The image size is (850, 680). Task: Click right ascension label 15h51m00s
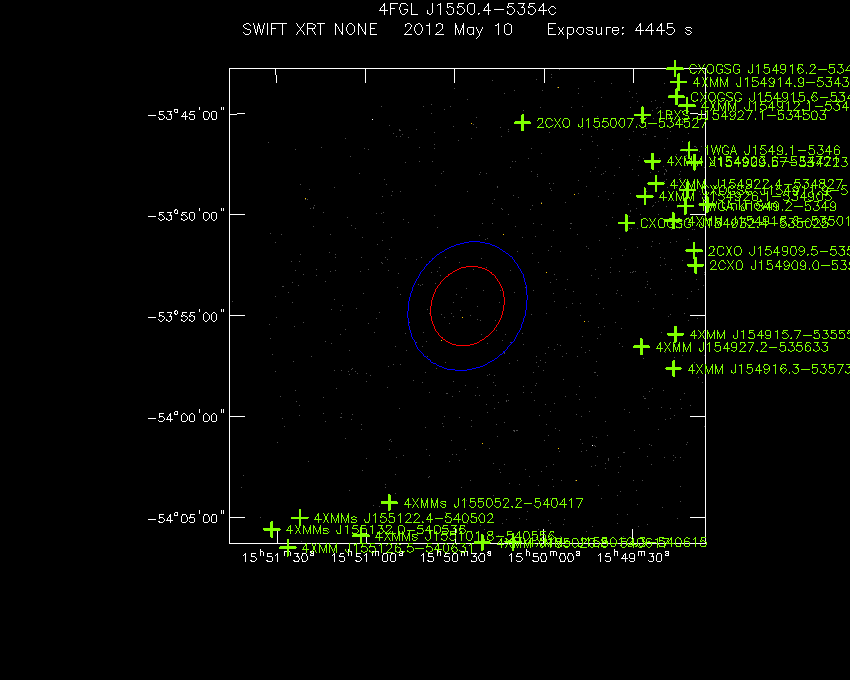pyautogui.click(x=367, y=557)
